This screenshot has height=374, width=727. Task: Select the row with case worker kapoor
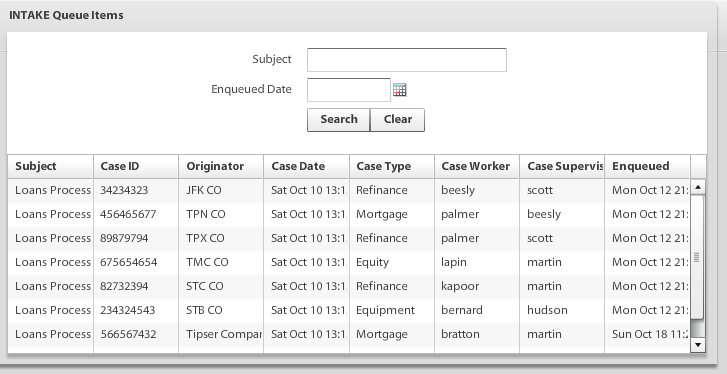point(349,286)
